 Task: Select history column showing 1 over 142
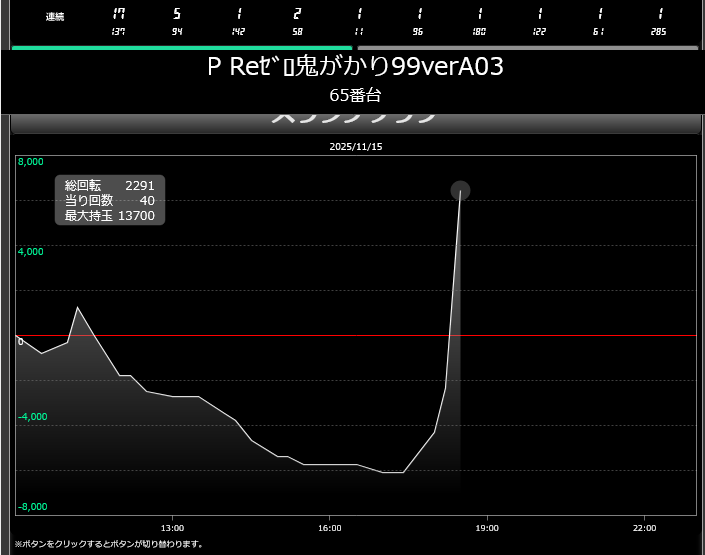240,20
